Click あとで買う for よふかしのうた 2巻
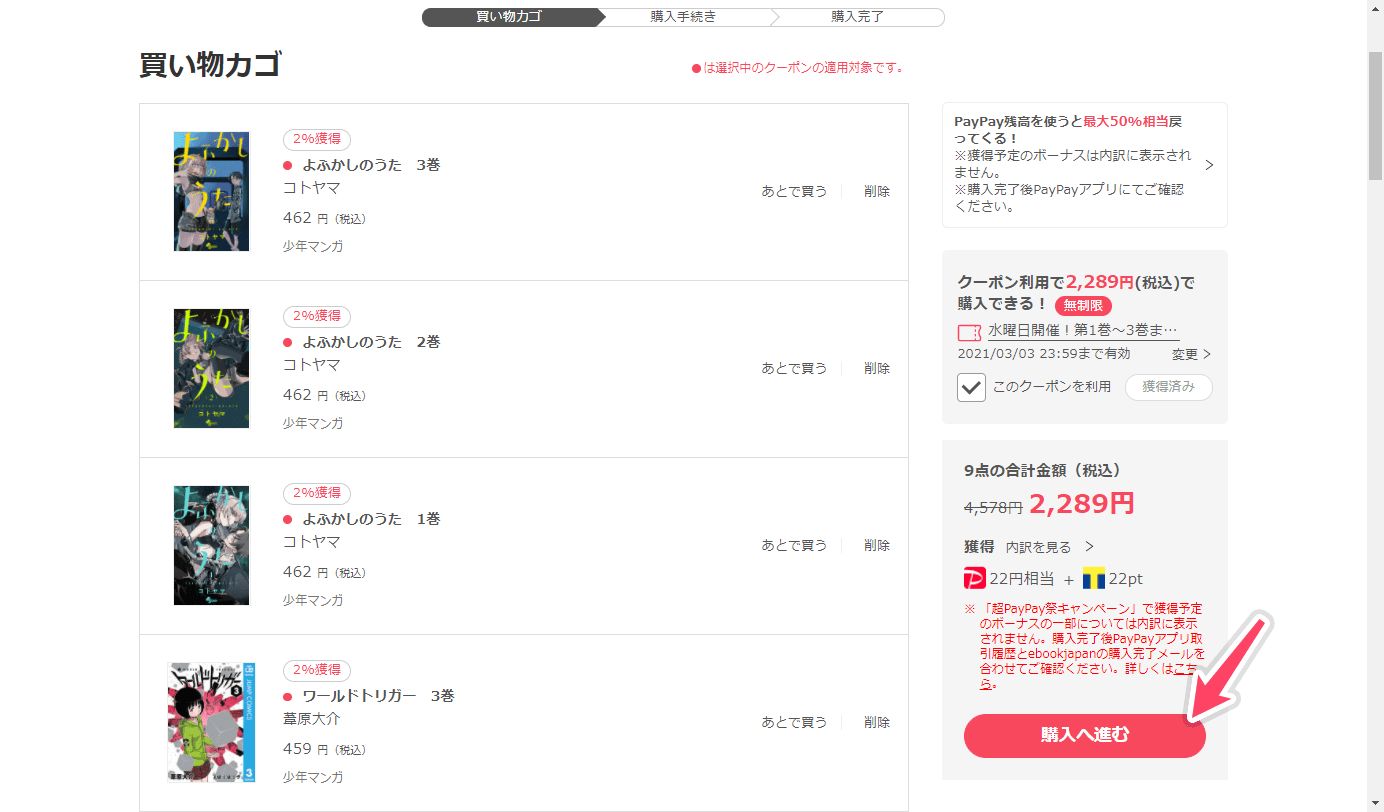The width and height of the screenshot is (1384, 812). (794, 368)
